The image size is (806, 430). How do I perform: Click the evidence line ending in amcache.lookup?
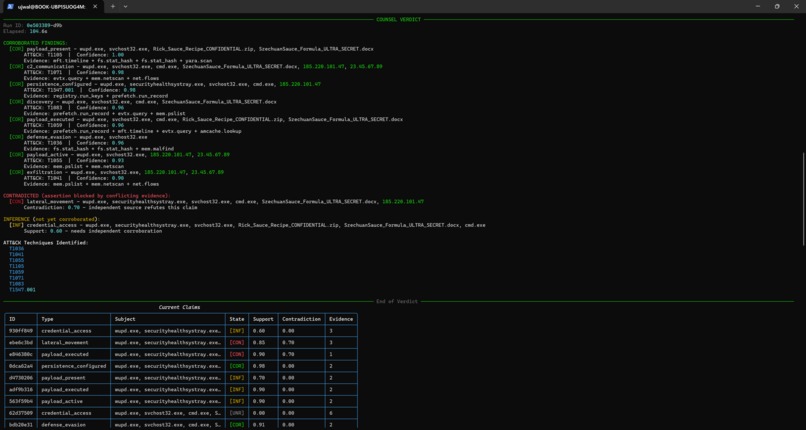pyautogui.click(x=133, y=132)
